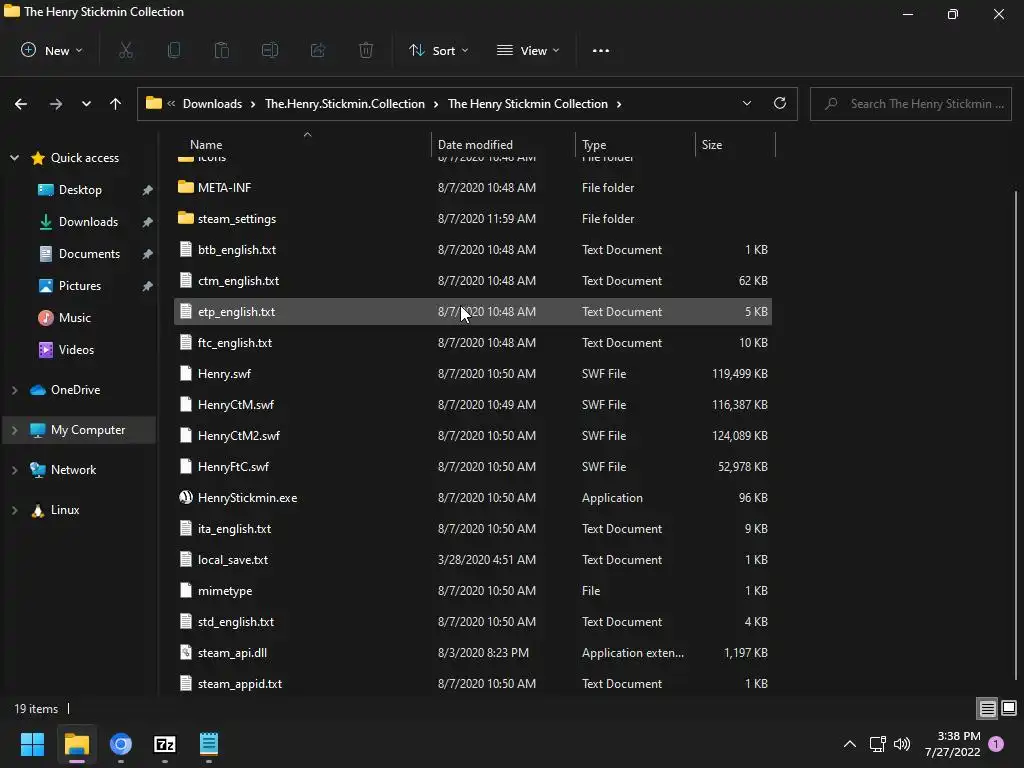This screenshot has width=1024, height=768.
Task: Select the Henry.swf file
Action: tap(473, 374)
